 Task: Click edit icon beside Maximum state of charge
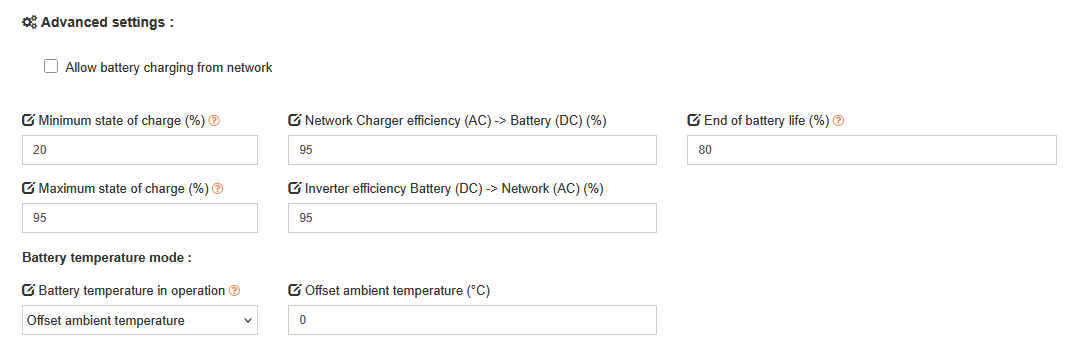(29, 188)
